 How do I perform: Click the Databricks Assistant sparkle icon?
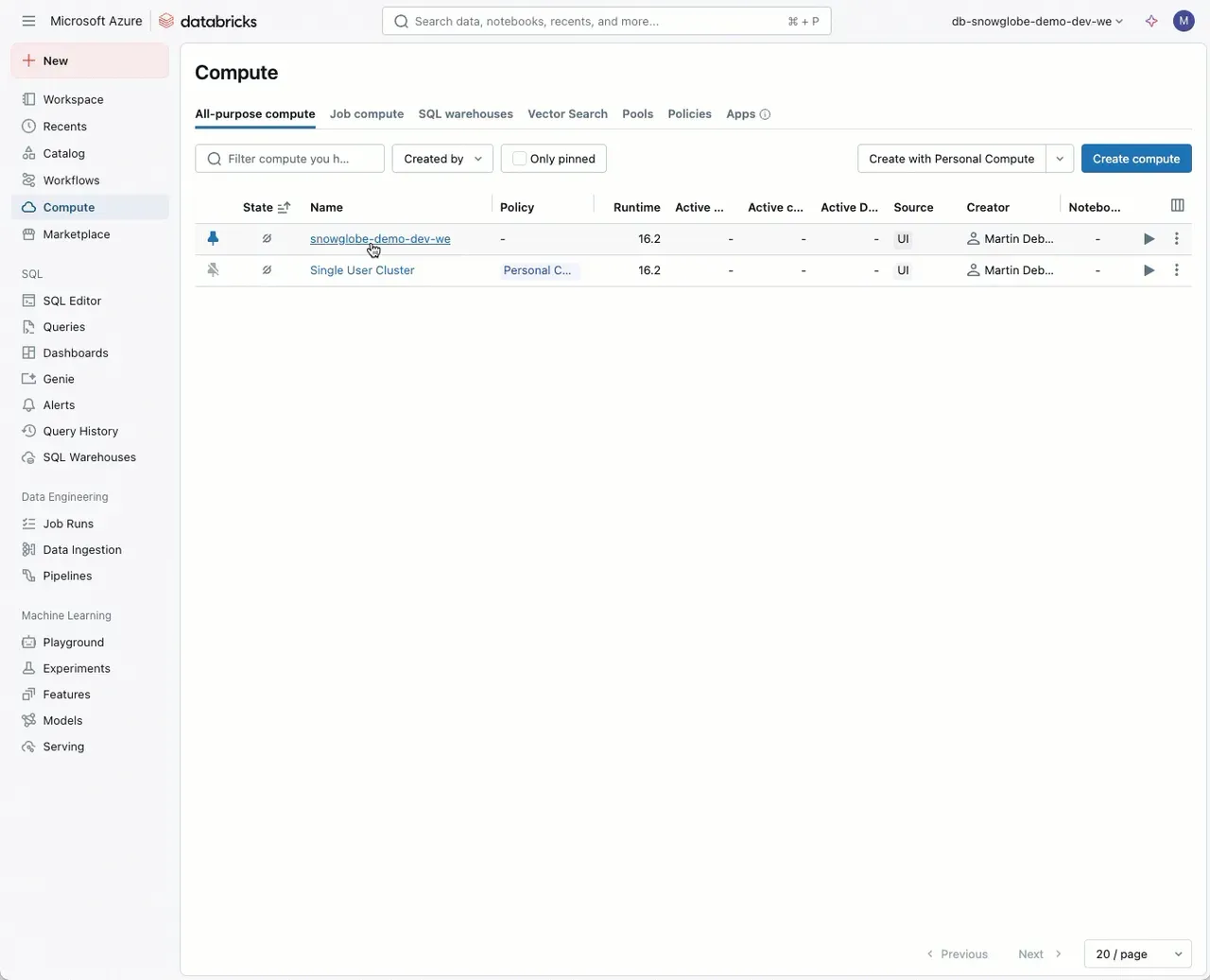tap(1151, 21)
